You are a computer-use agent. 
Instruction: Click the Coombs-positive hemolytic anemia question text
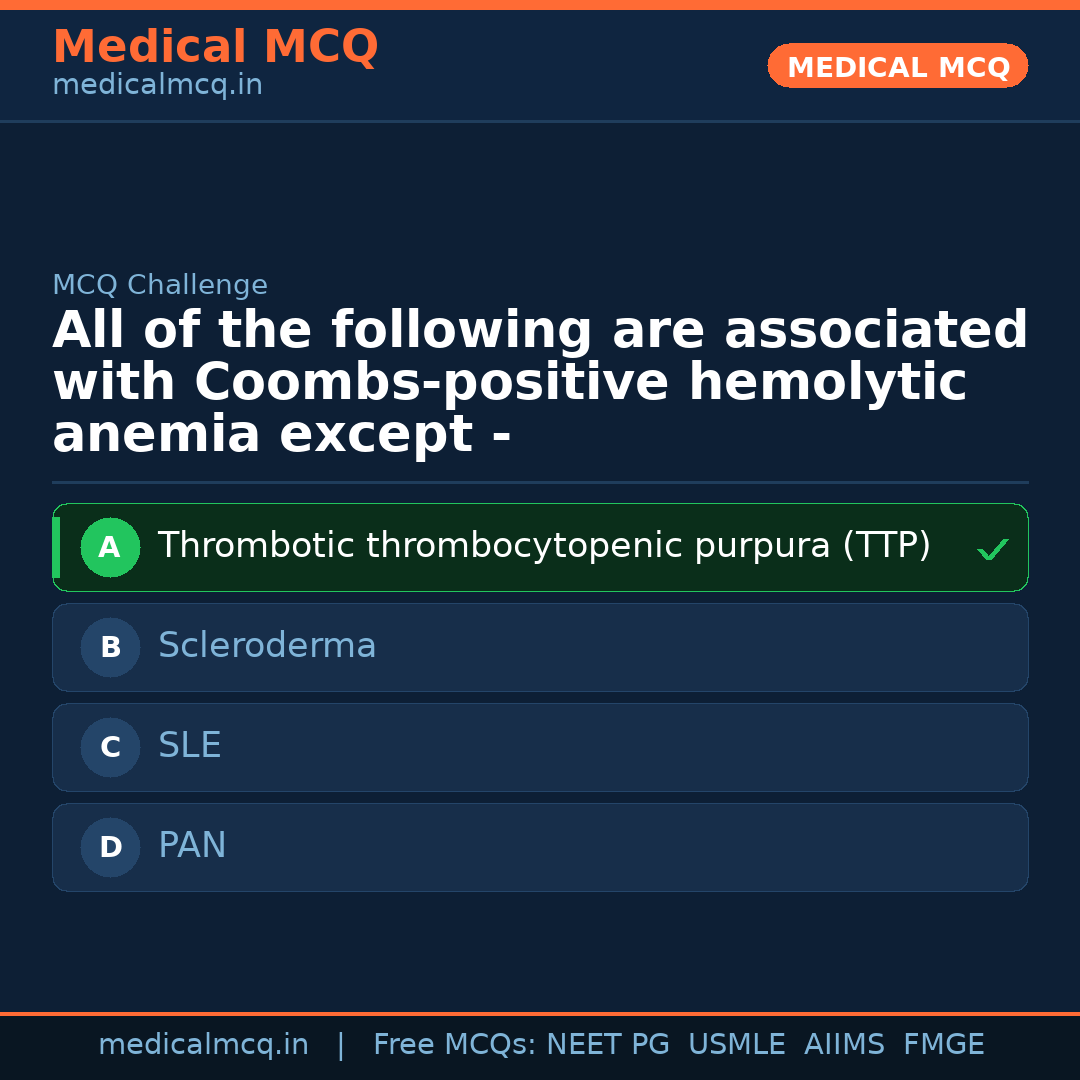[x=540, y=383]
